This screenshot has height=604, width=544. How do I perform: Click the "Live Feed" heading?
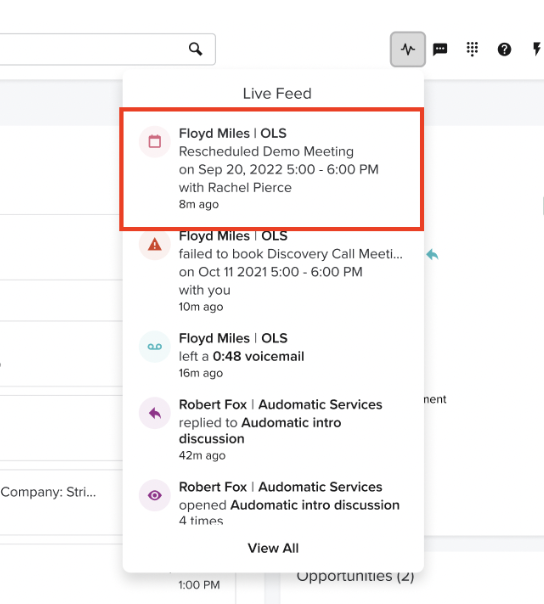[277, 94]
